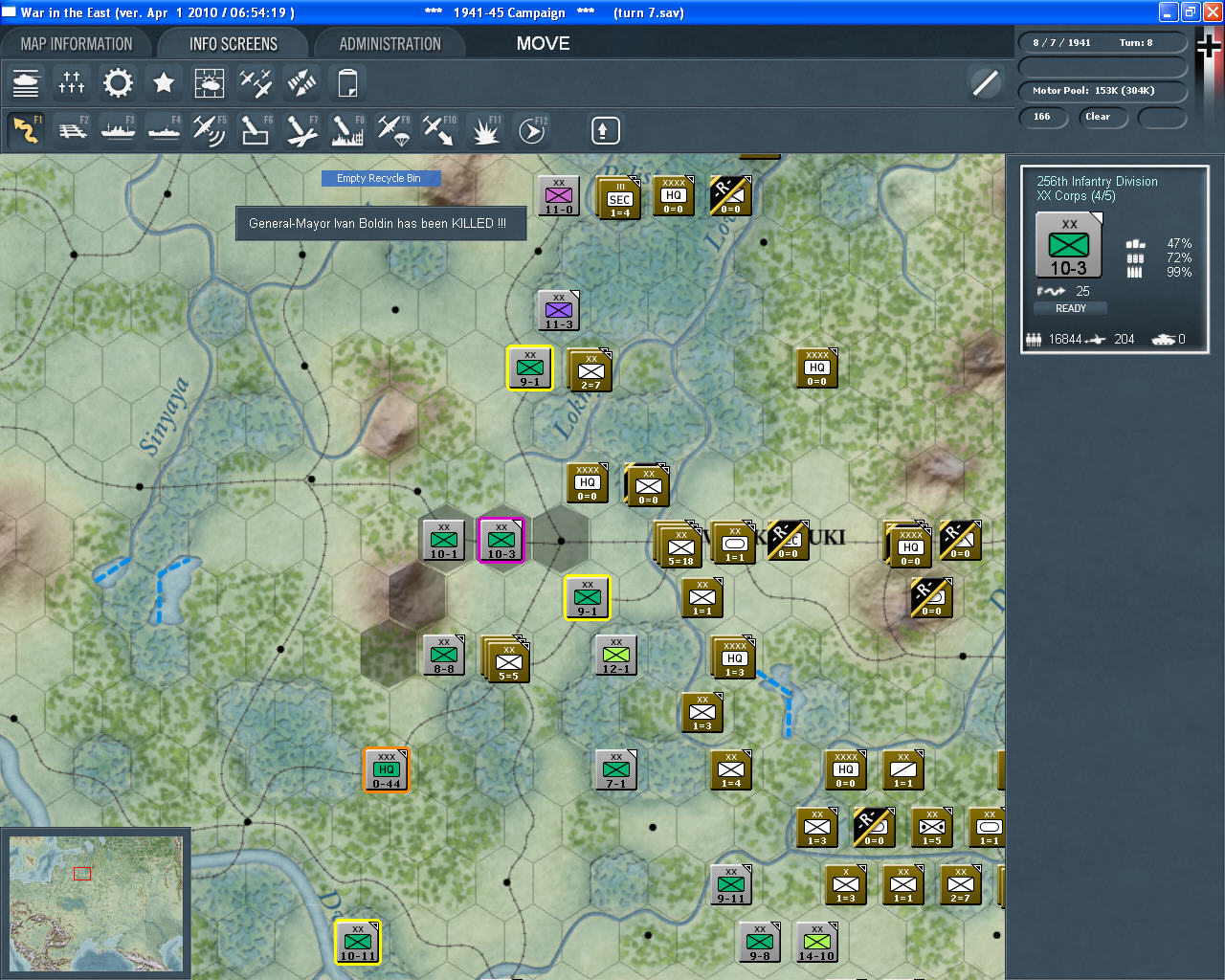
Task: Open the ADMINISTRATION tab
Action: (390, 44)
